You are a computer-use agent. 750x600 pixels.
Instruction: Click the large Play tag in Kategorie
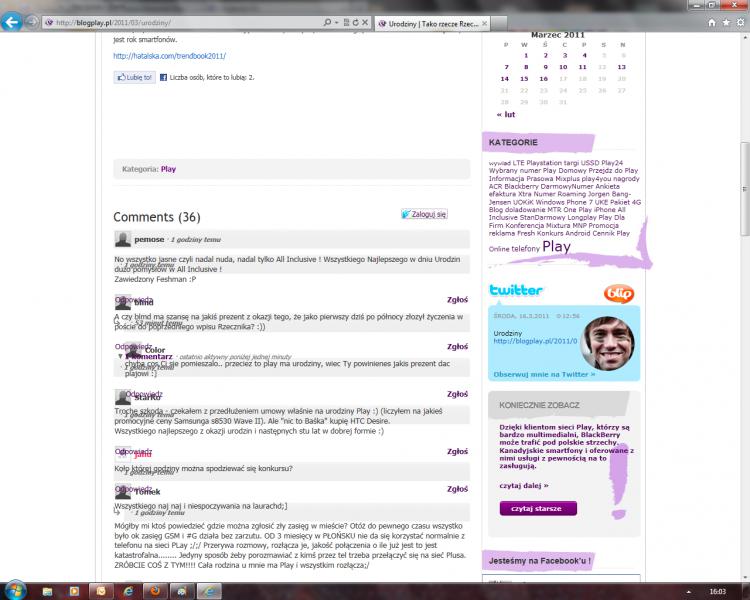pyautogui.click(x=556, y=247)
